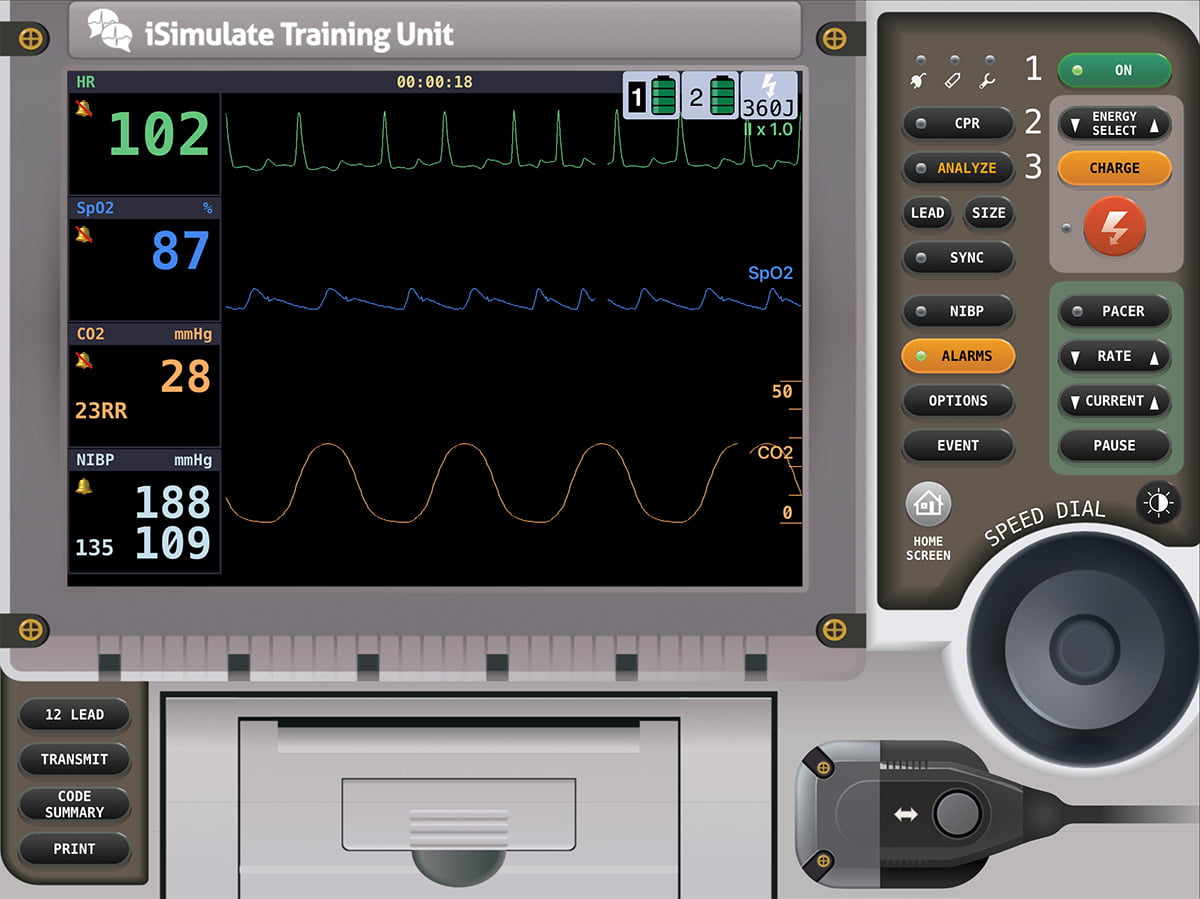Toggle the ANALYZE button

958,169
